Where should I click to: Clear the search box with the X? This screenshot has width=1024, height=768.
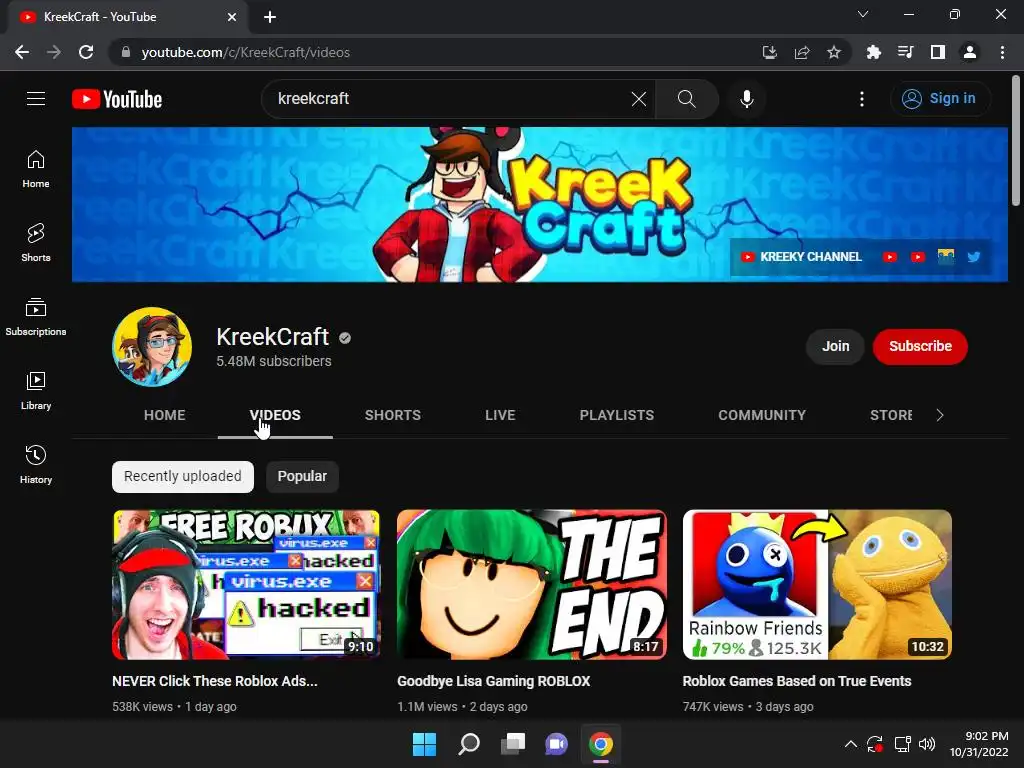click(x=639, y=99)
